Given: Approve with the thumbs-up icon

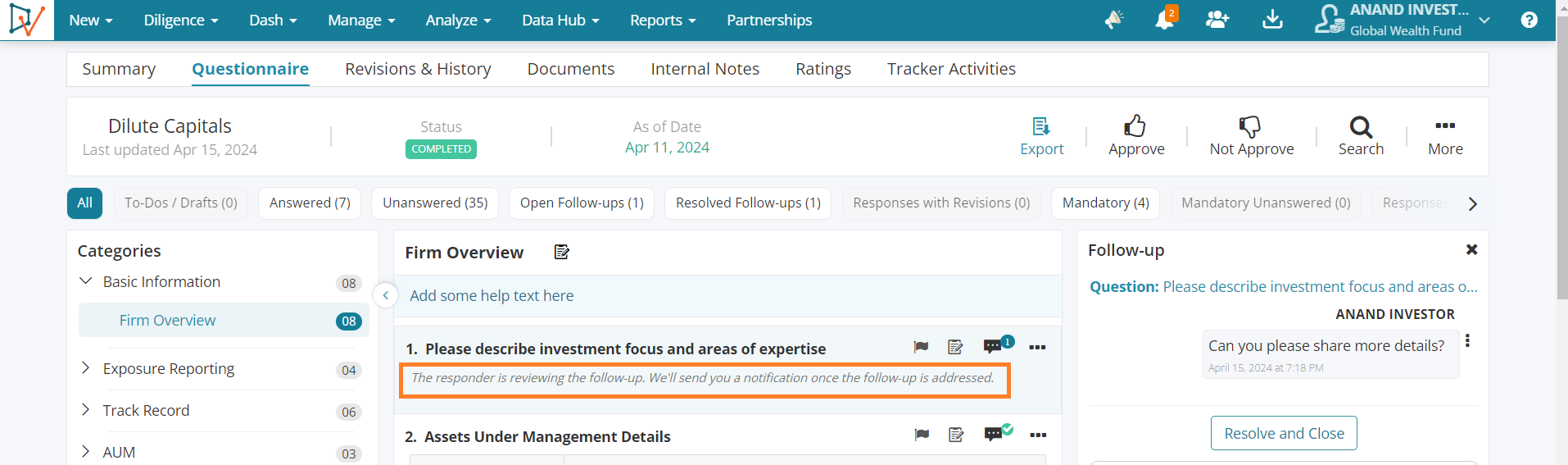Looking at the screenshot, I should 1135,125.
